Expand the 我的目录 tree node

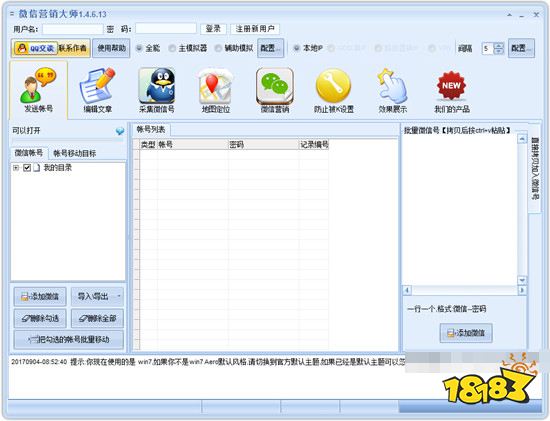(x=15, y=168)
